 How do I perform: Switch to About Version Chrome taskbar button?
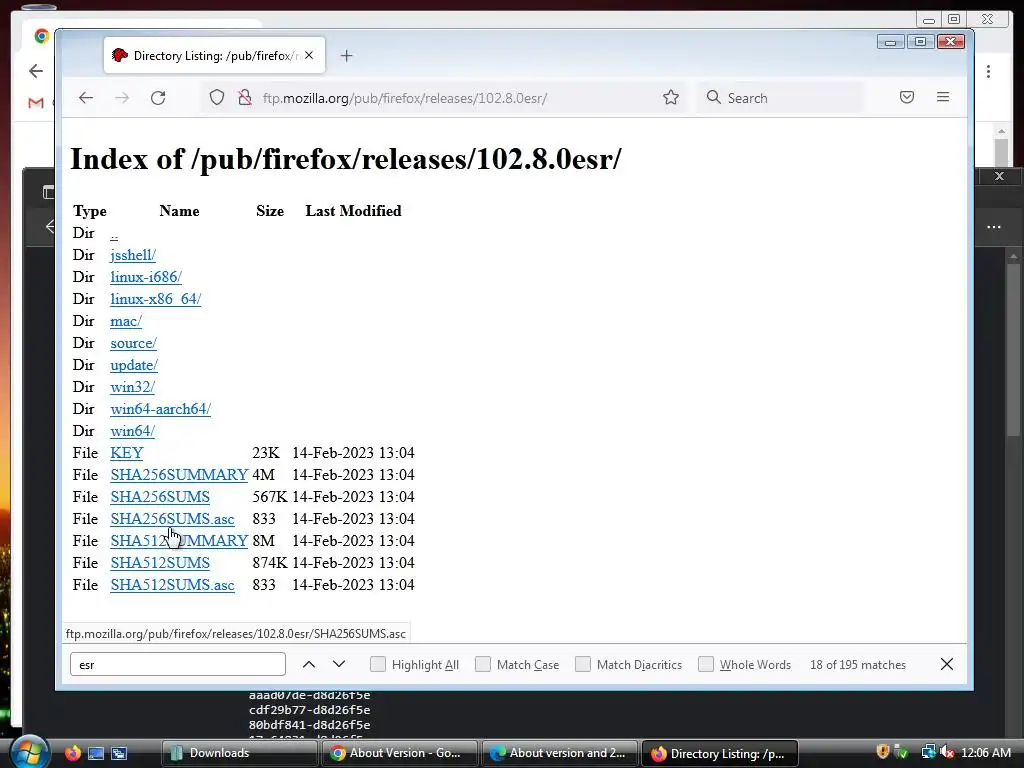click(399, 753)
